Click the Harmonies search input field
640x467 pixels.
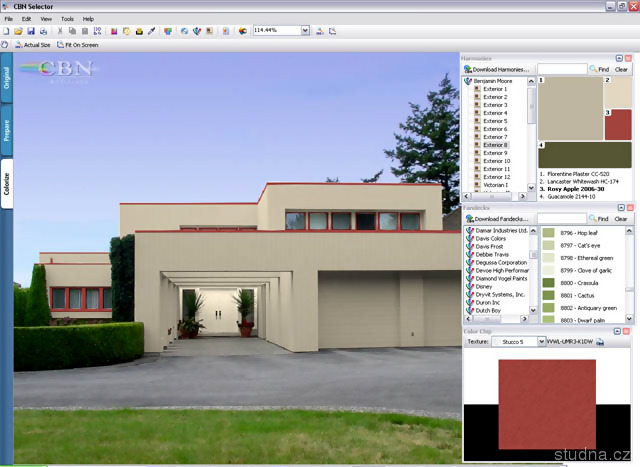tap(561, 70)
